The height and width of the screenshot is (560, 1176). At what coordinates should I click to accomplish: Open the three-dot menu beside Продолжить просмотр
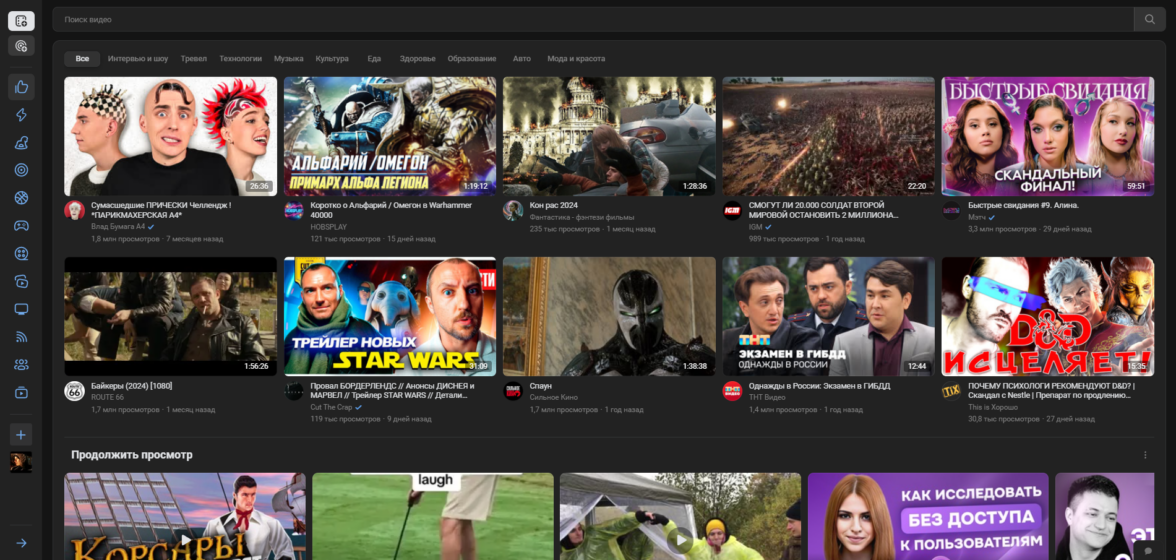[x=1146, y=455]
